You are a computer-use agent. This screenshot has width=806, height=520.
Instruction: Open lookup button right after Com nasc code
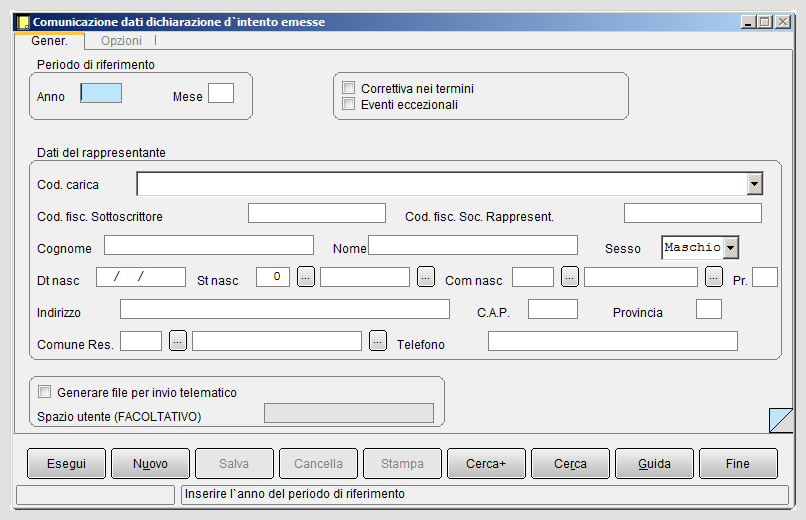(570, 277)
